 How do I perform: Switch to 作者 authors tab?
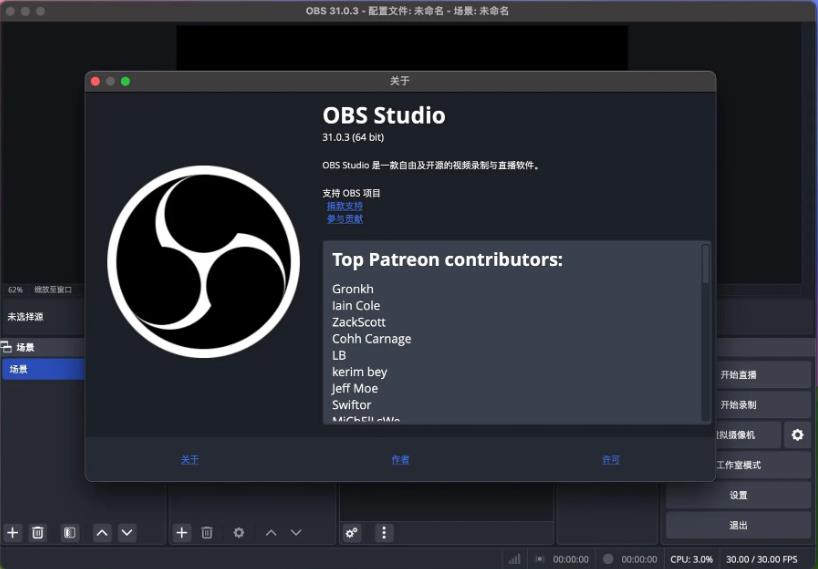click(400, 459)
